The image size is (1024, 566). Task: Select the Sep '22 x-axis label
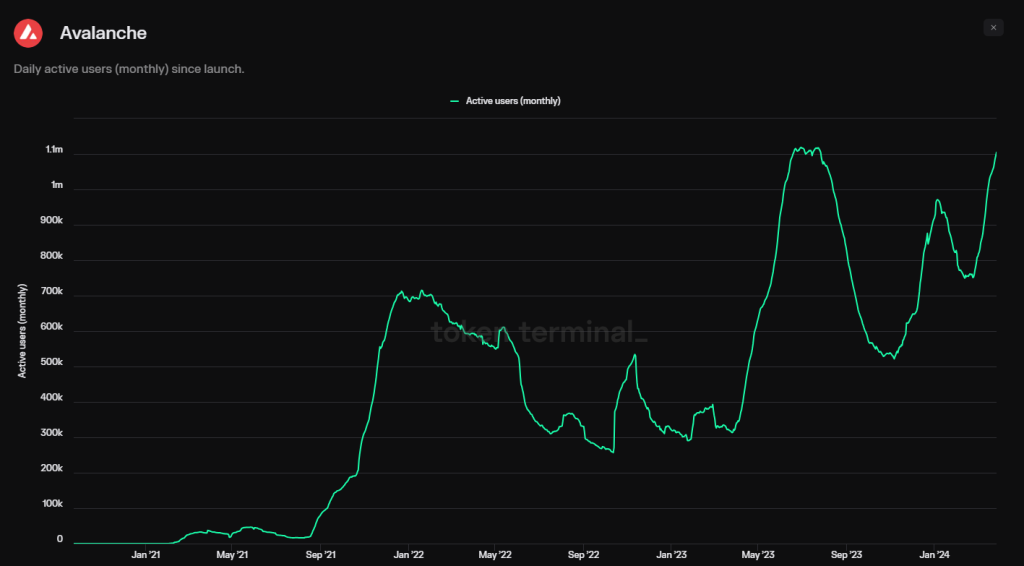click(583, 554)
